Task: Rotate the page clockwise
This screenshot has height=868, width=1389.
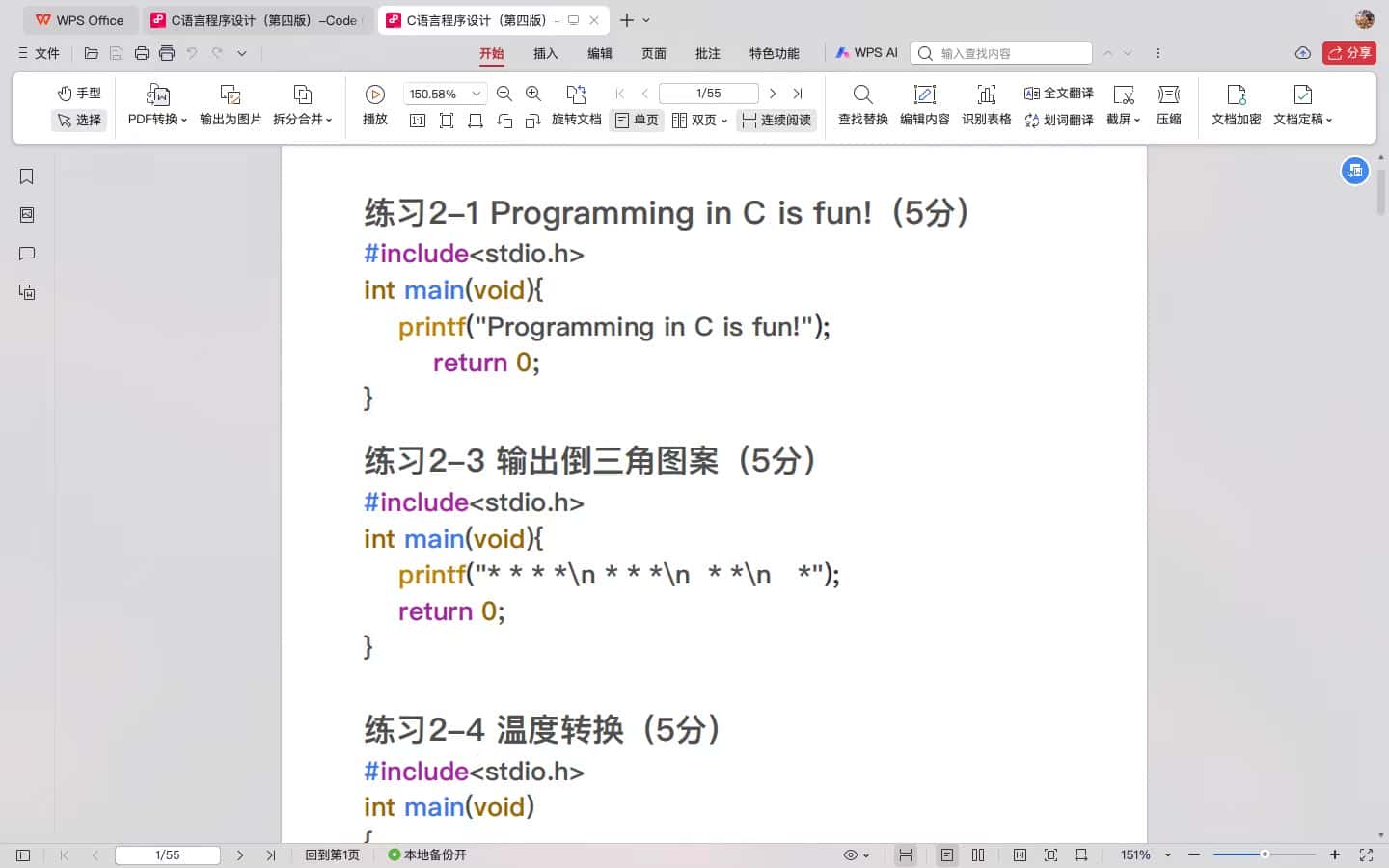Action: 532,121
